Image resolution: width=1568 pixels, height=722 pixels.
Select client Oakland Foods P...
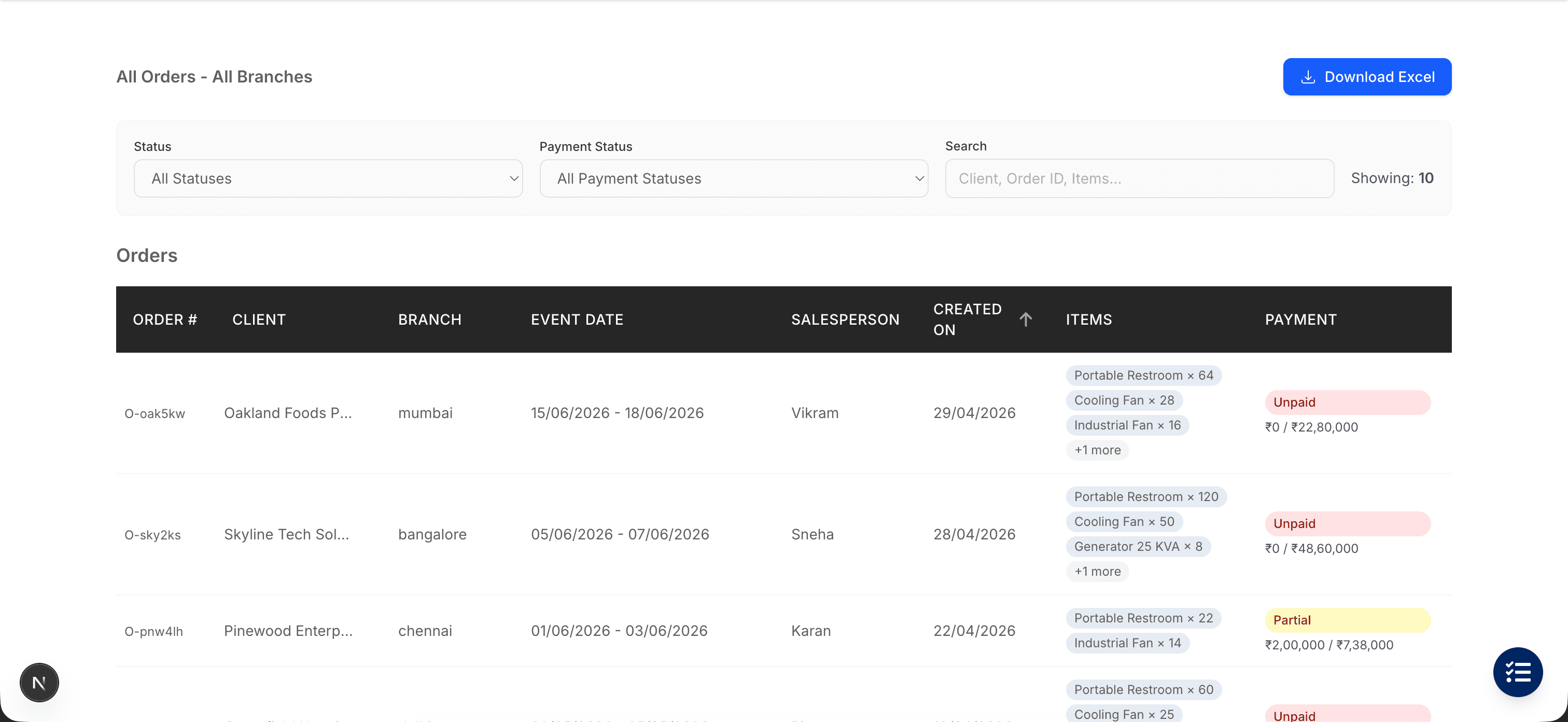pos(288,413)
